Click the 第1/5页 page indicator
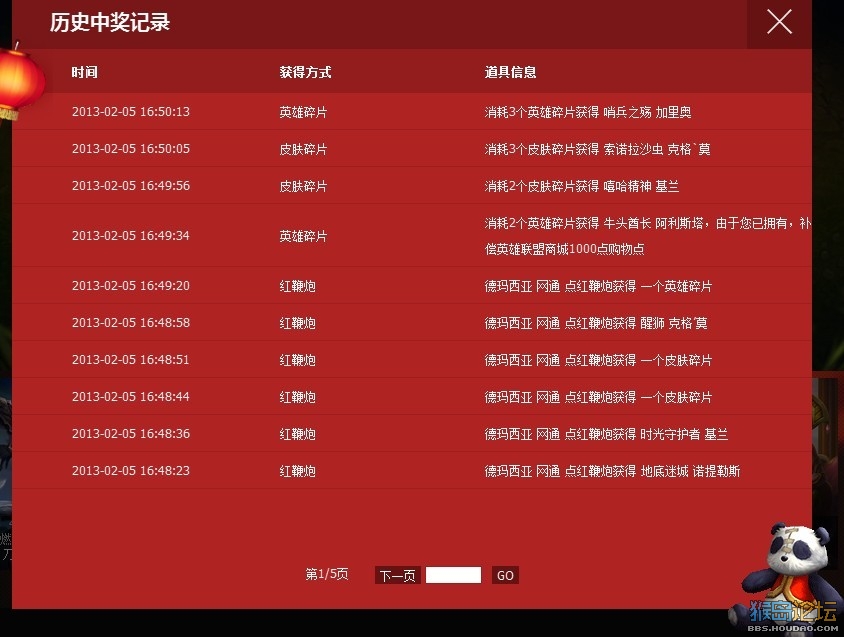Viewport: 844px width, 637px height. (x=327, y=575)
